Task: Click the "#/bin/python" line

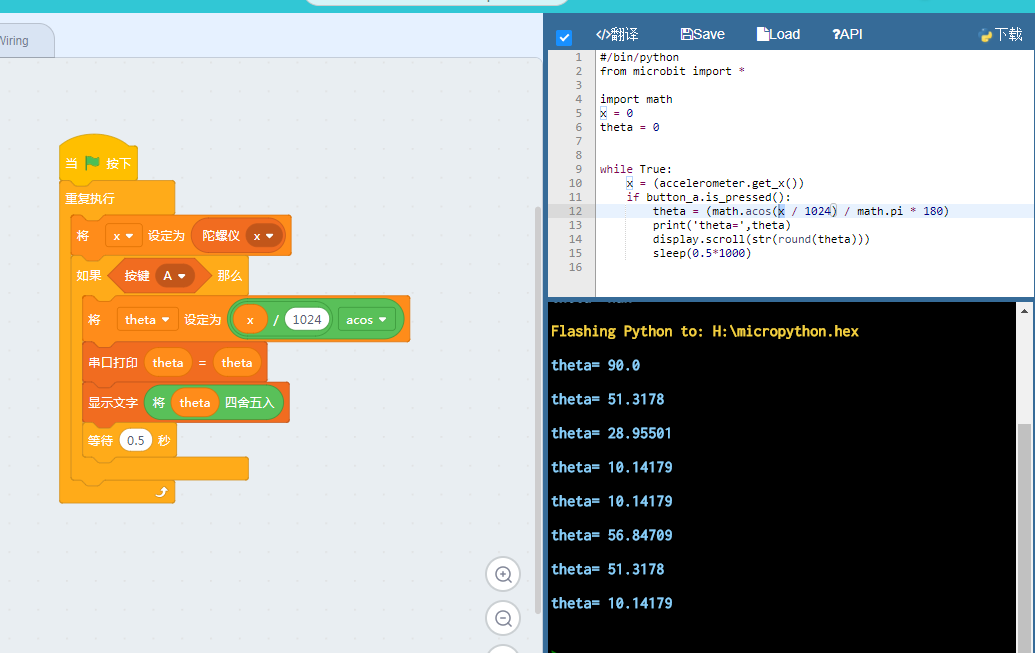Action: [x=639, y=57]
